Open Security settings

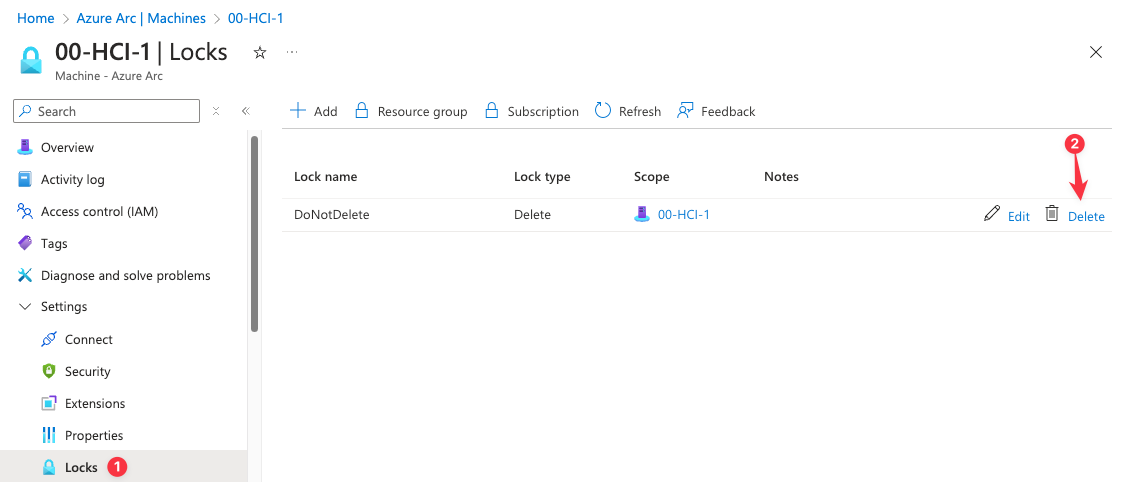tap(87, 372)
